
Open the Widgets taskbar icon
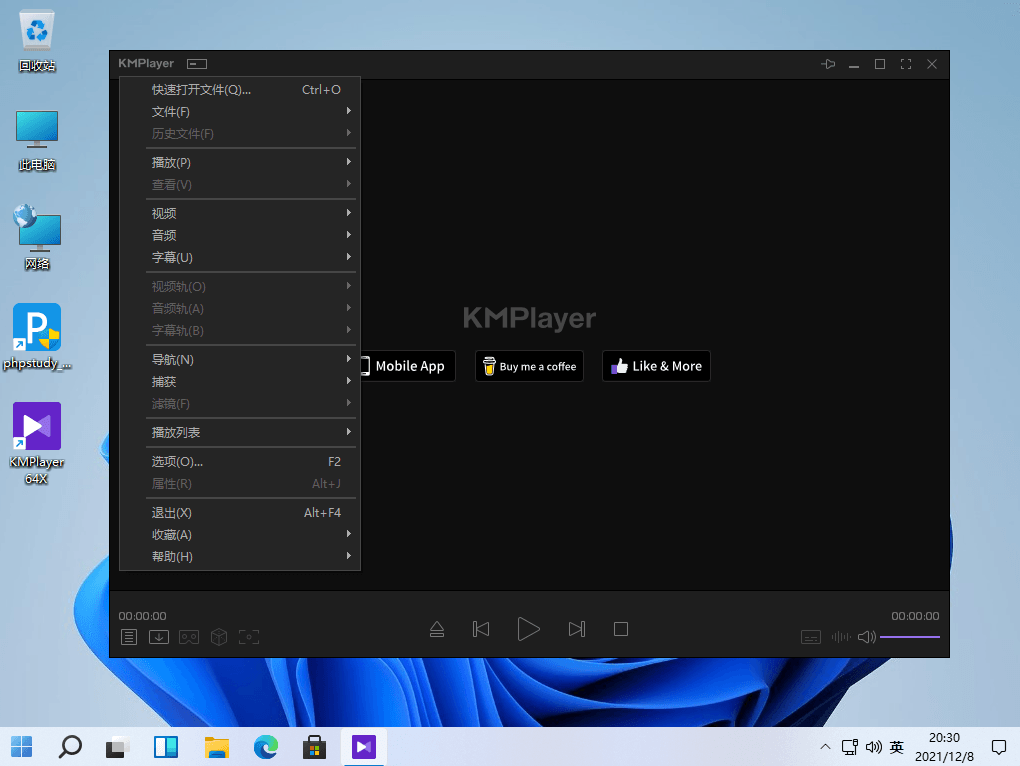click(x=166, y=746)
